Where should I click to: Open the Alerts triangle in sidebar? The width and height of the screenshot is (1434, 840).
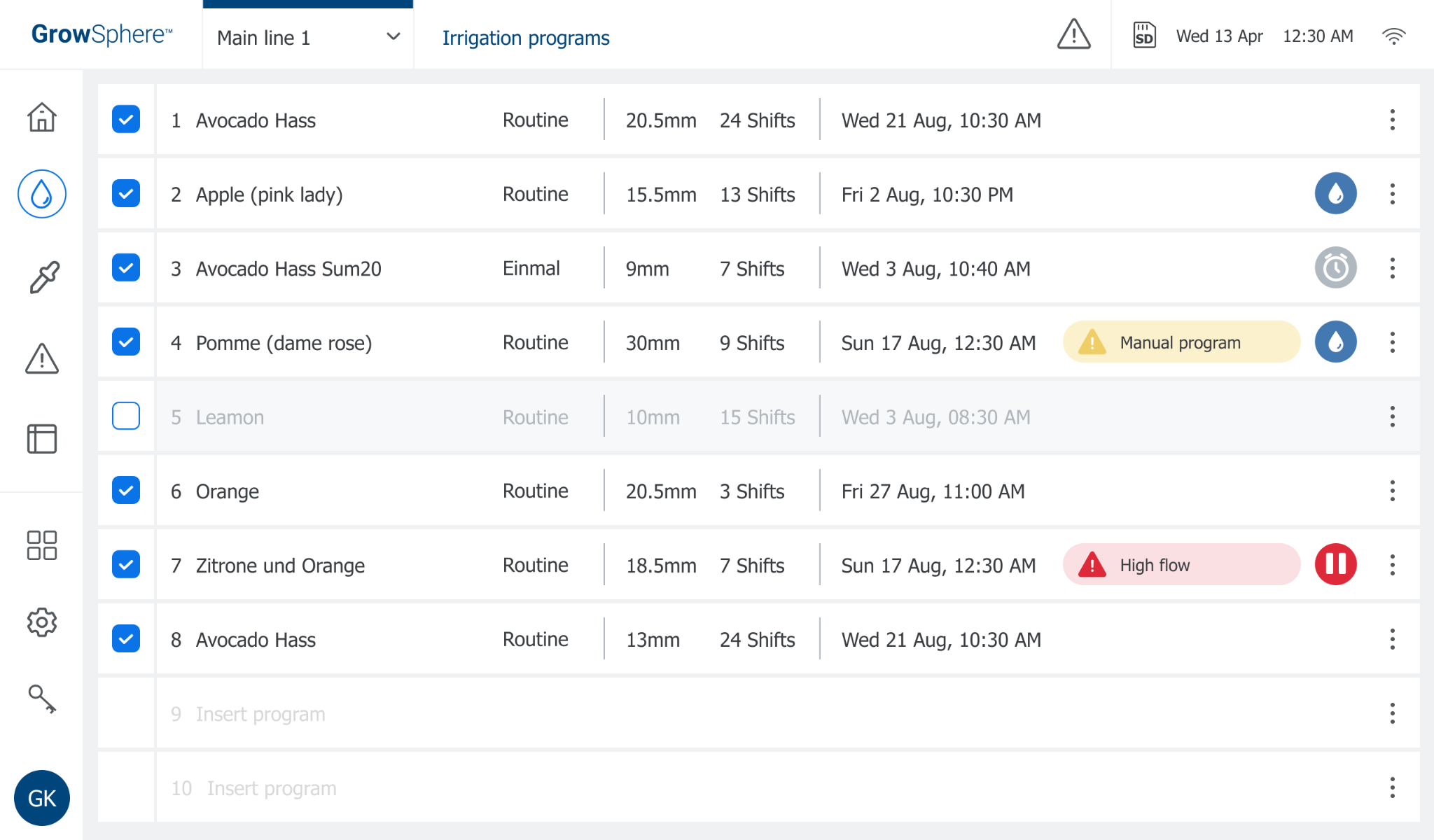42,358
